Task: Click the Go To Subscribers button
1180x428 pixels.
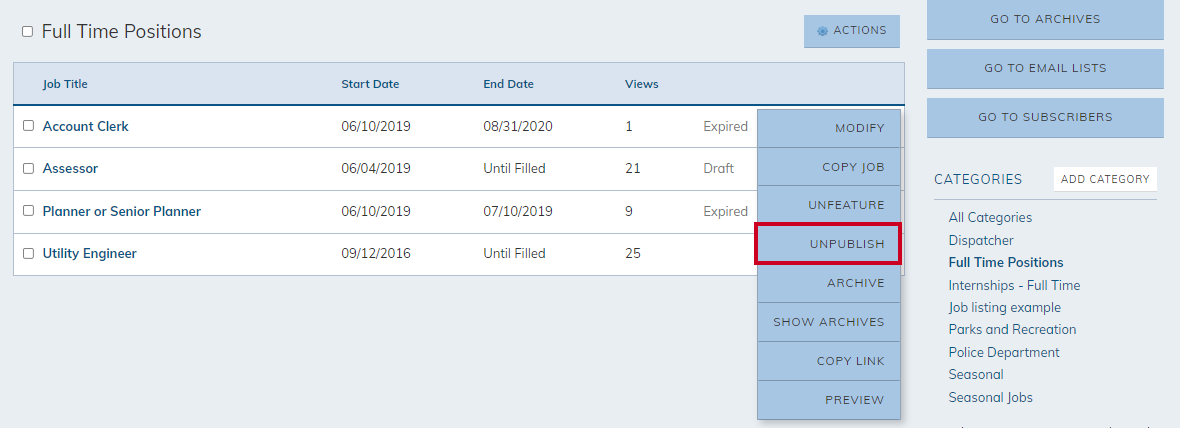Action: click(1045, 117)
